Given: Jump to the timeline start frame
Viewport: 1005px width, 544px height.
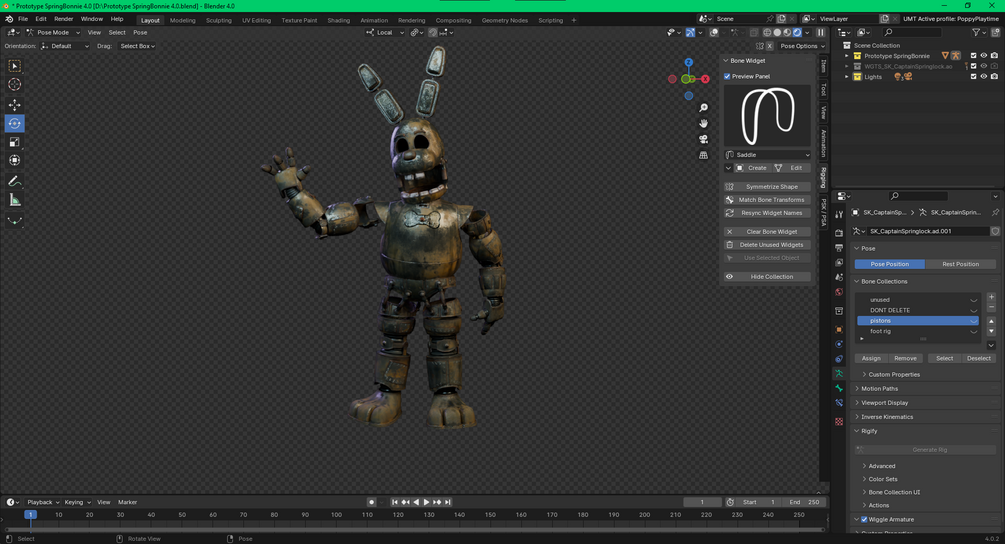Looking at the screenshot, I should pyautogui.click(x=395, y=502).
